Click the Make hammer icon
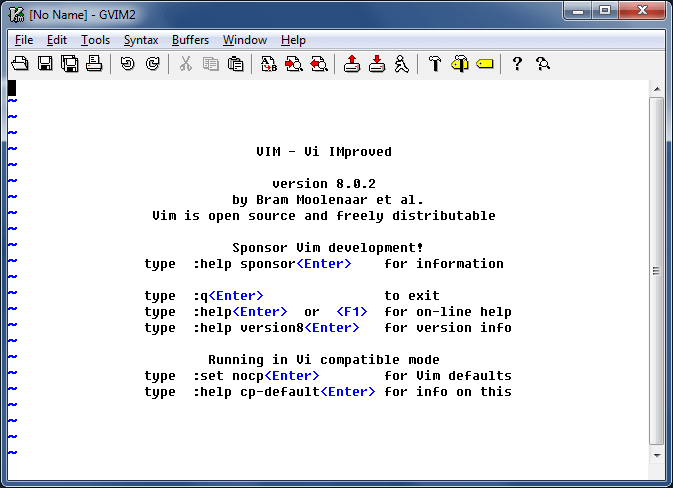Image resolution: width=673 pixels, height=488 pixels. [435, 64]
